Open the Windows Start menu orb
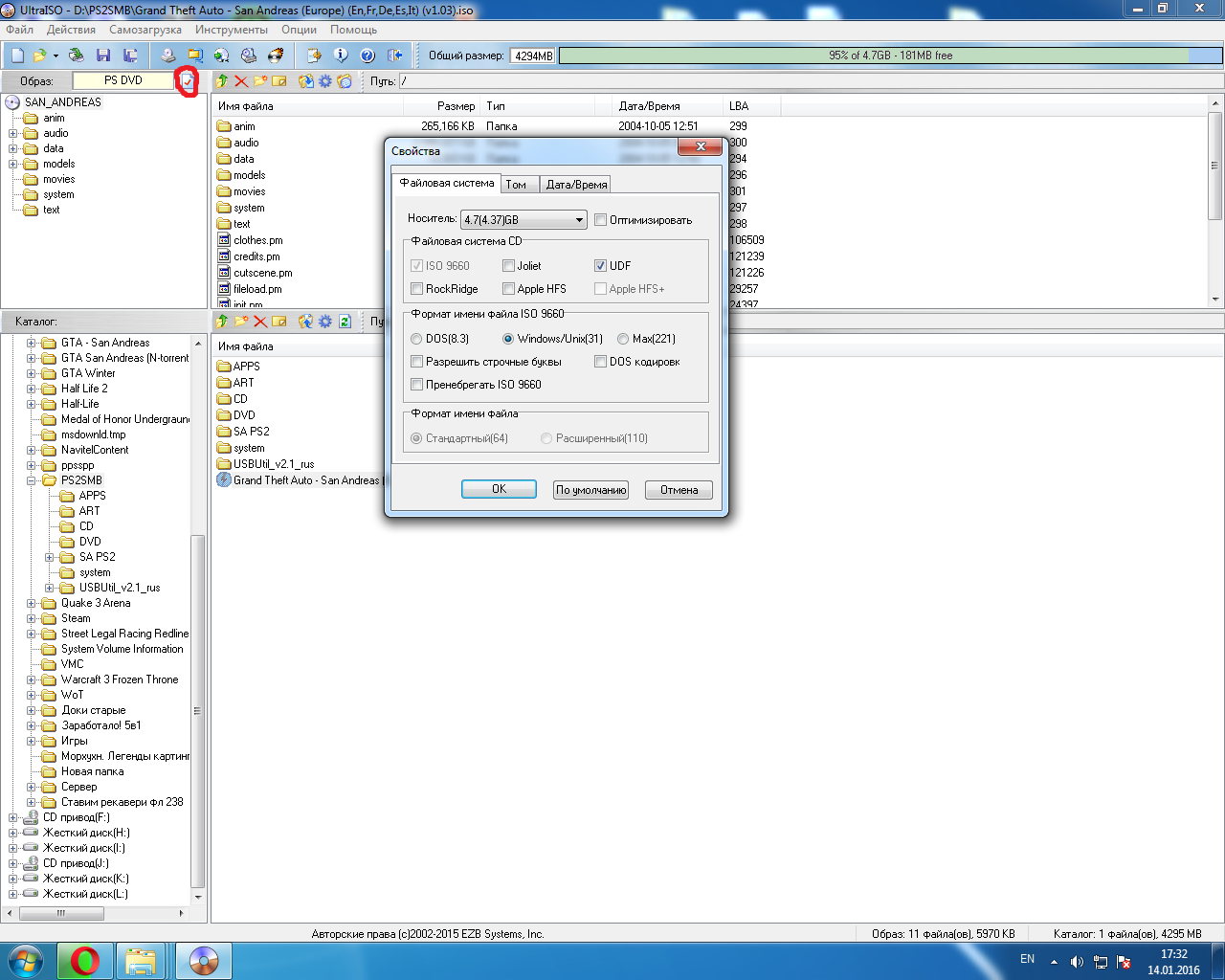The image size is (1225, 980). 25,961
